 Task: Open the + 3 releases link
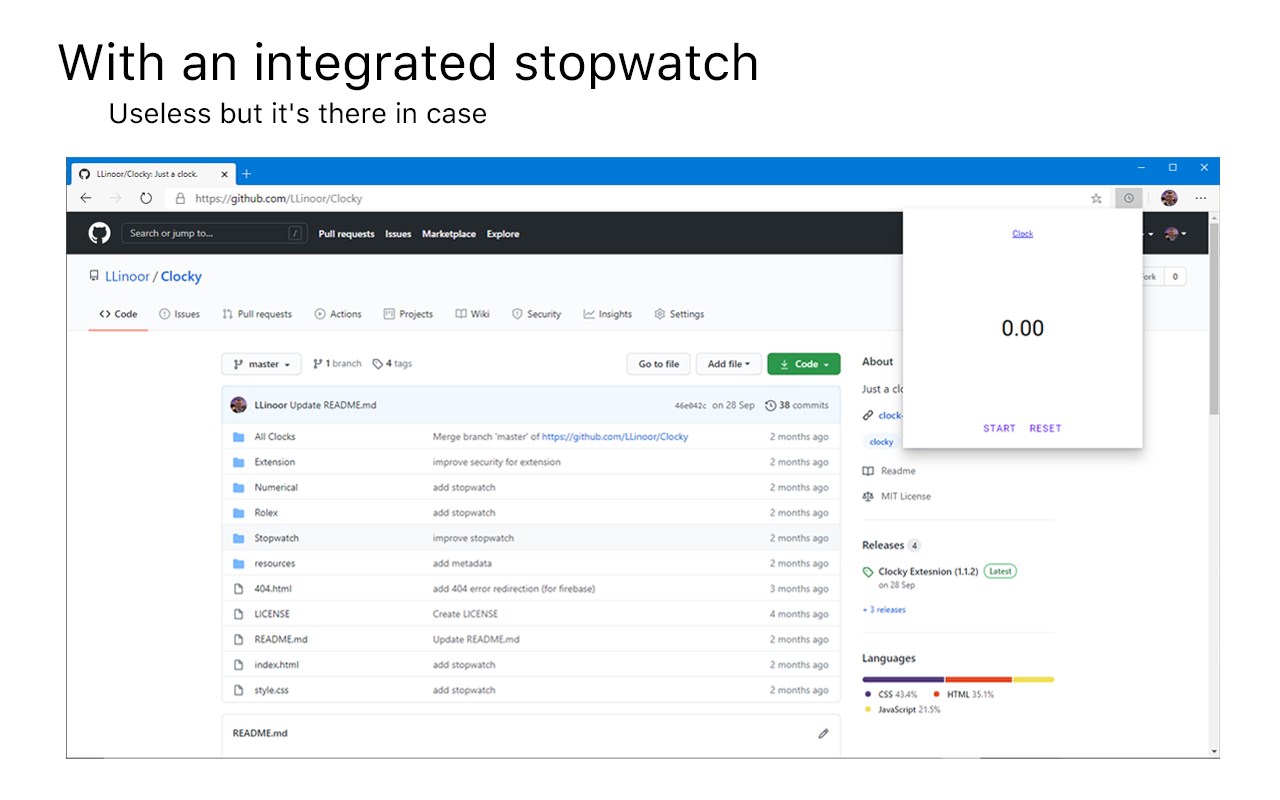[884, 609]
